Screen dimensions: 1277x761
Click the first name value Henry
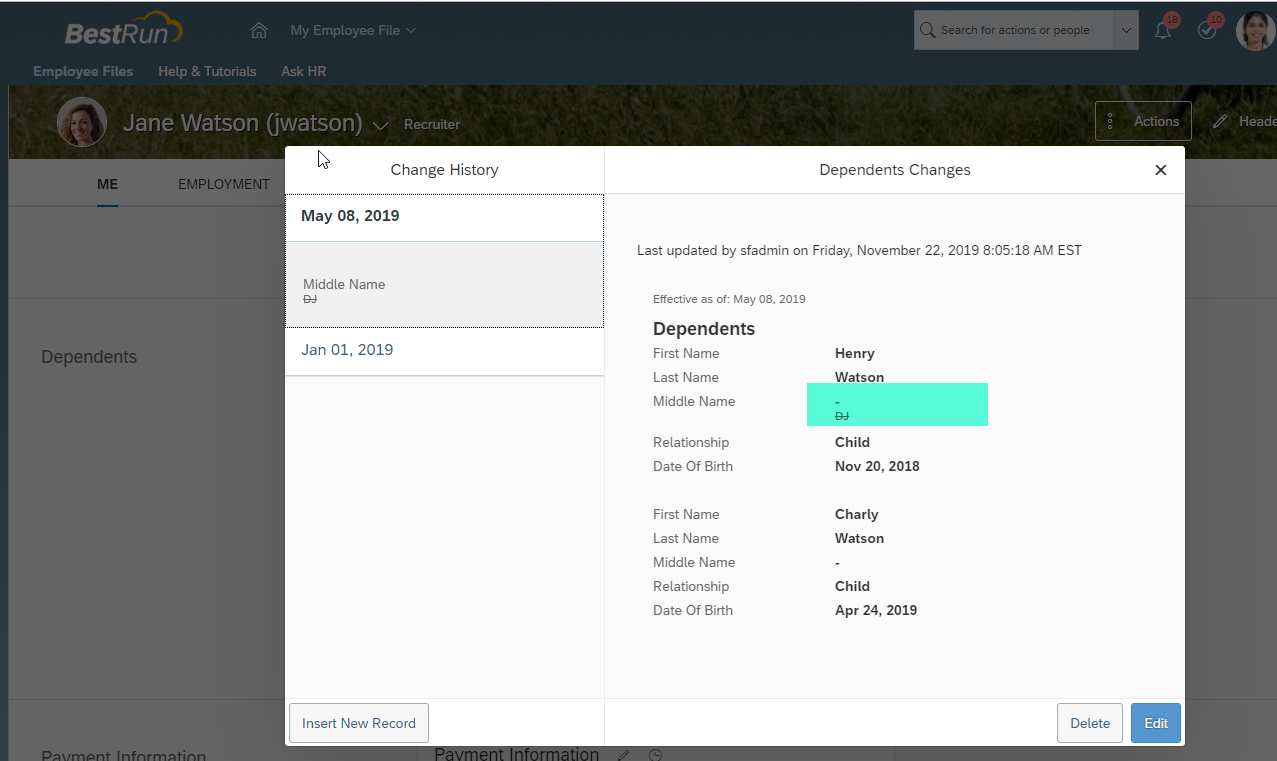pos(855,353)
